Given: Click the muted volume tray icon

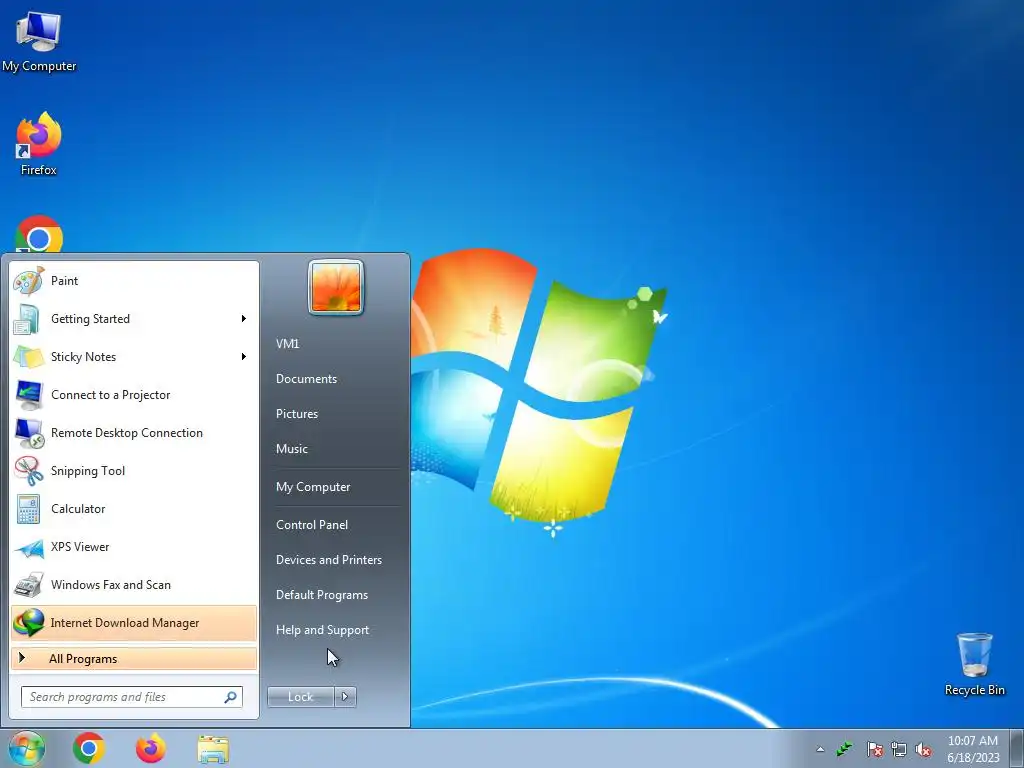Looking at the screenshot, I should point(923,749).
